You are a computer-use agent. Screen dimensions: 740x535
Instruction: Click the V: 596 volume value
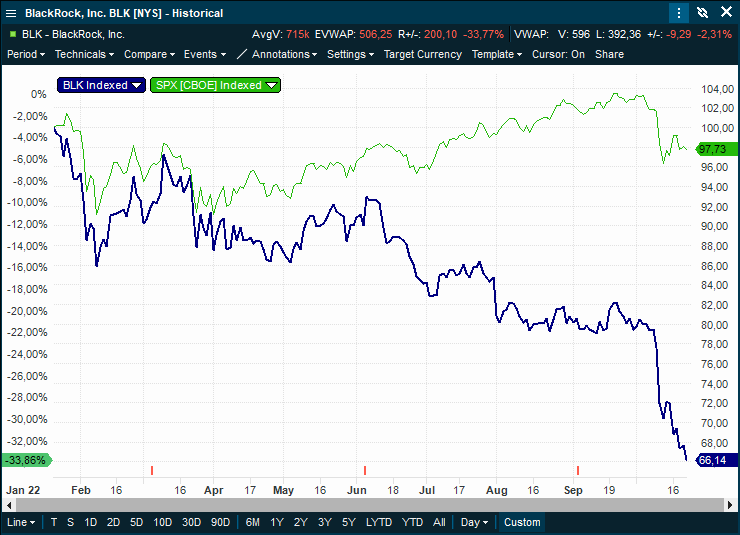[x=573, y=34]
